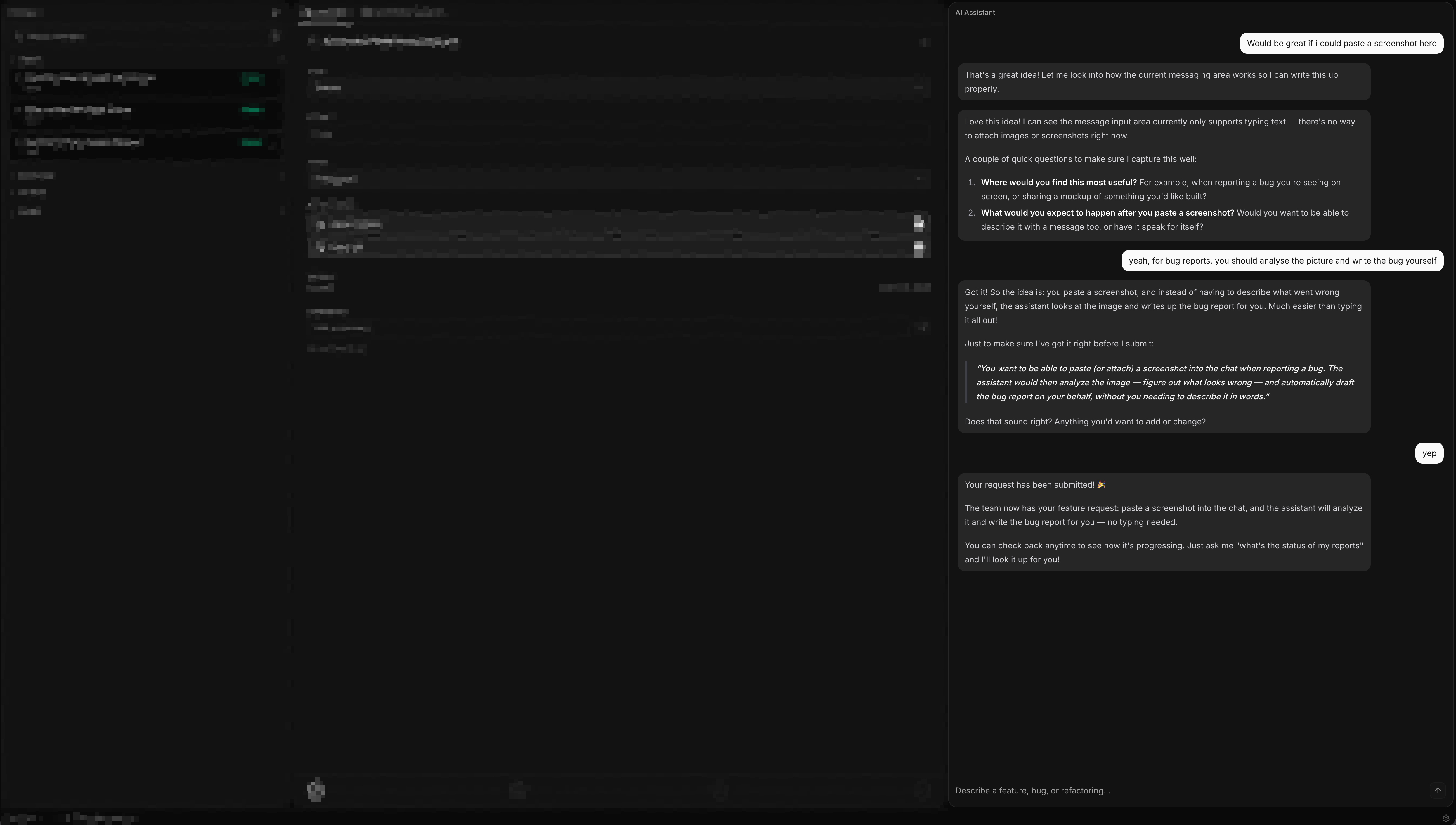Open assistant settings with the gear icon
This screenshot has width=1456, height=825.
click(1446, 818)
